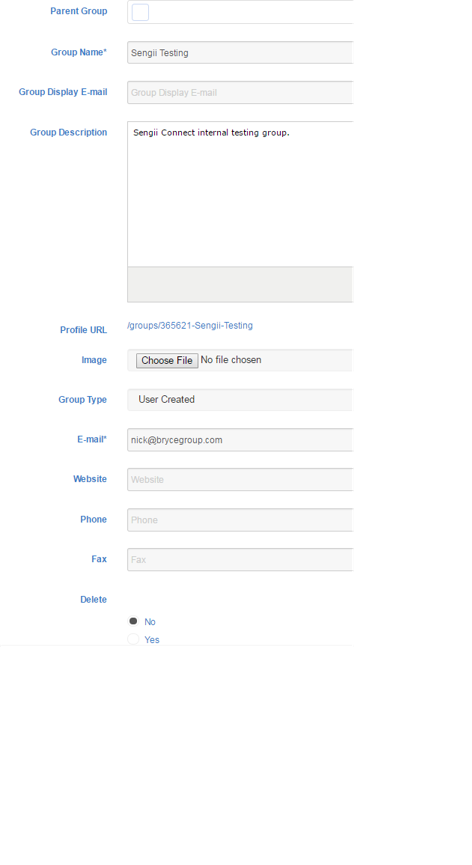Focus the Fax input field
Screen dimensions: 472x865
coord(240,559)
